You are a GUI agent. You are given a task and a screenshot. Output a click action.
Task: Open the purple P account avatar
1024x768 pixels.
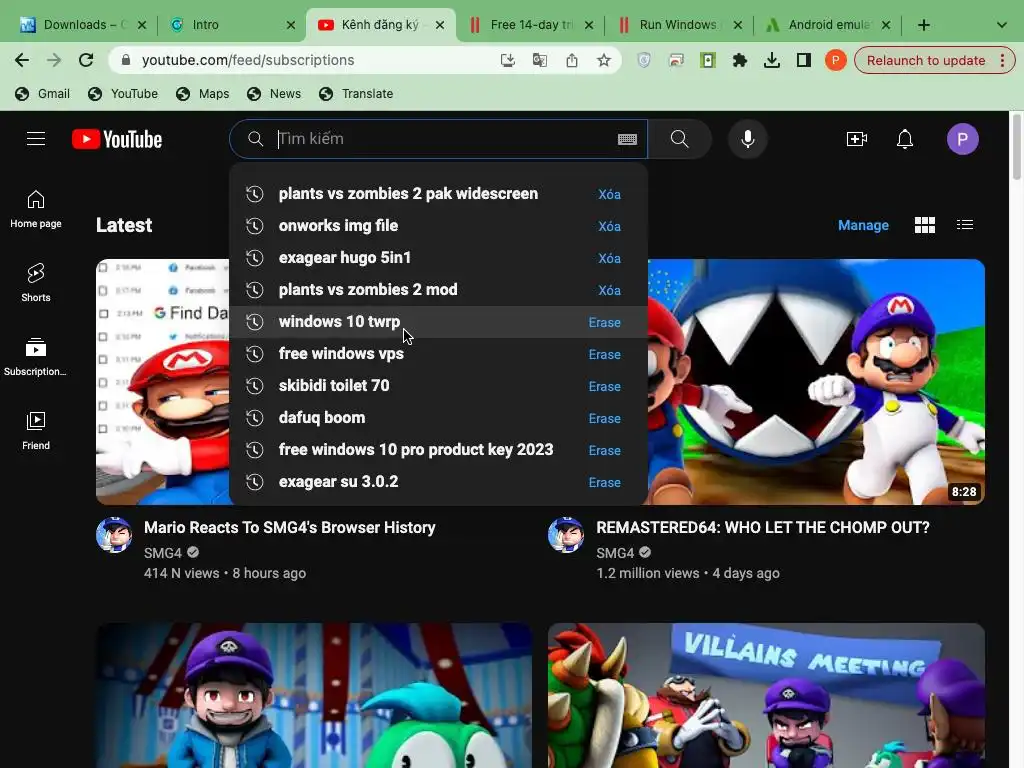pyautogui.click(x=962, y=139)
